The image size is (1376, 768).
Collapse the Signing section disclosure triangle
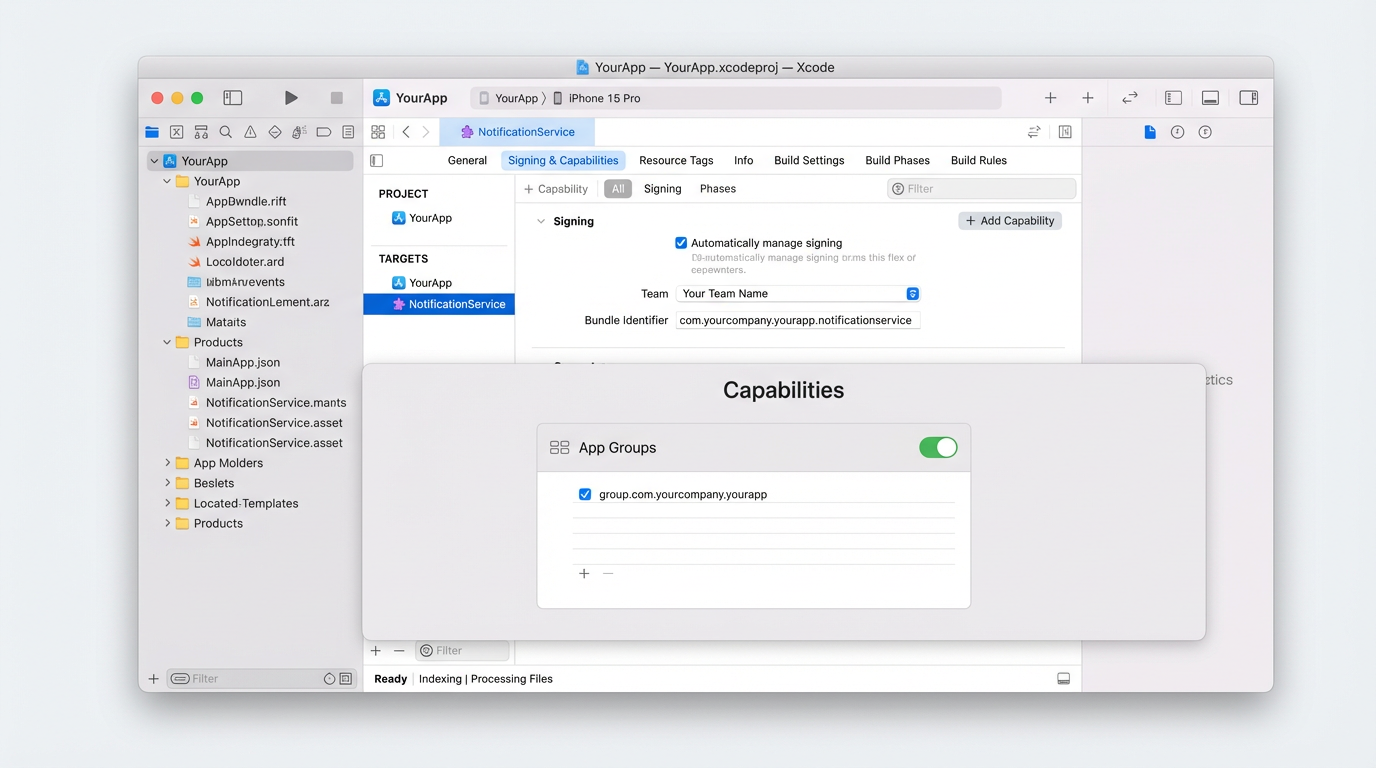pyautogui.click(x=541, y=221)
